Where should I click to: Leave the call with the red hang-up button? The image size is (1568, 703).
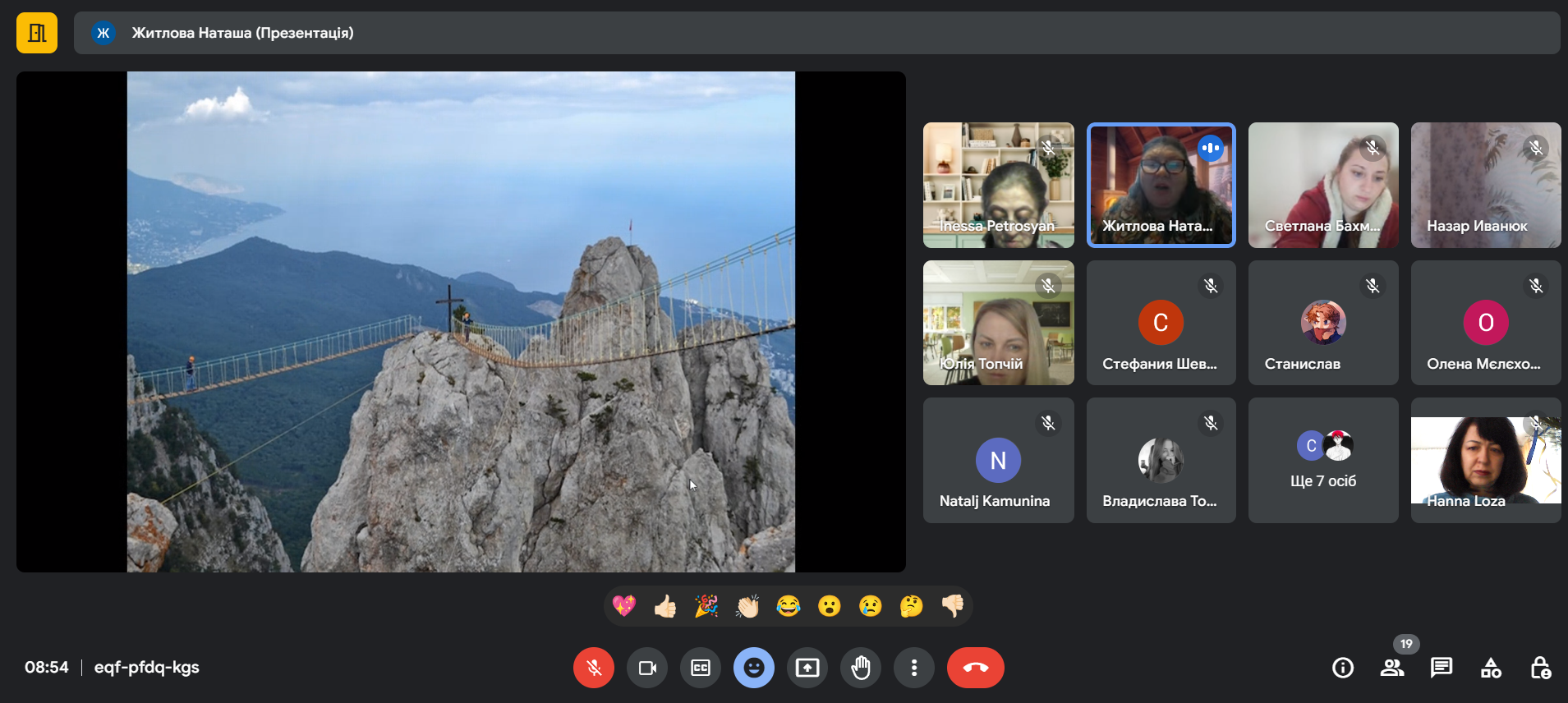point(975,668)
